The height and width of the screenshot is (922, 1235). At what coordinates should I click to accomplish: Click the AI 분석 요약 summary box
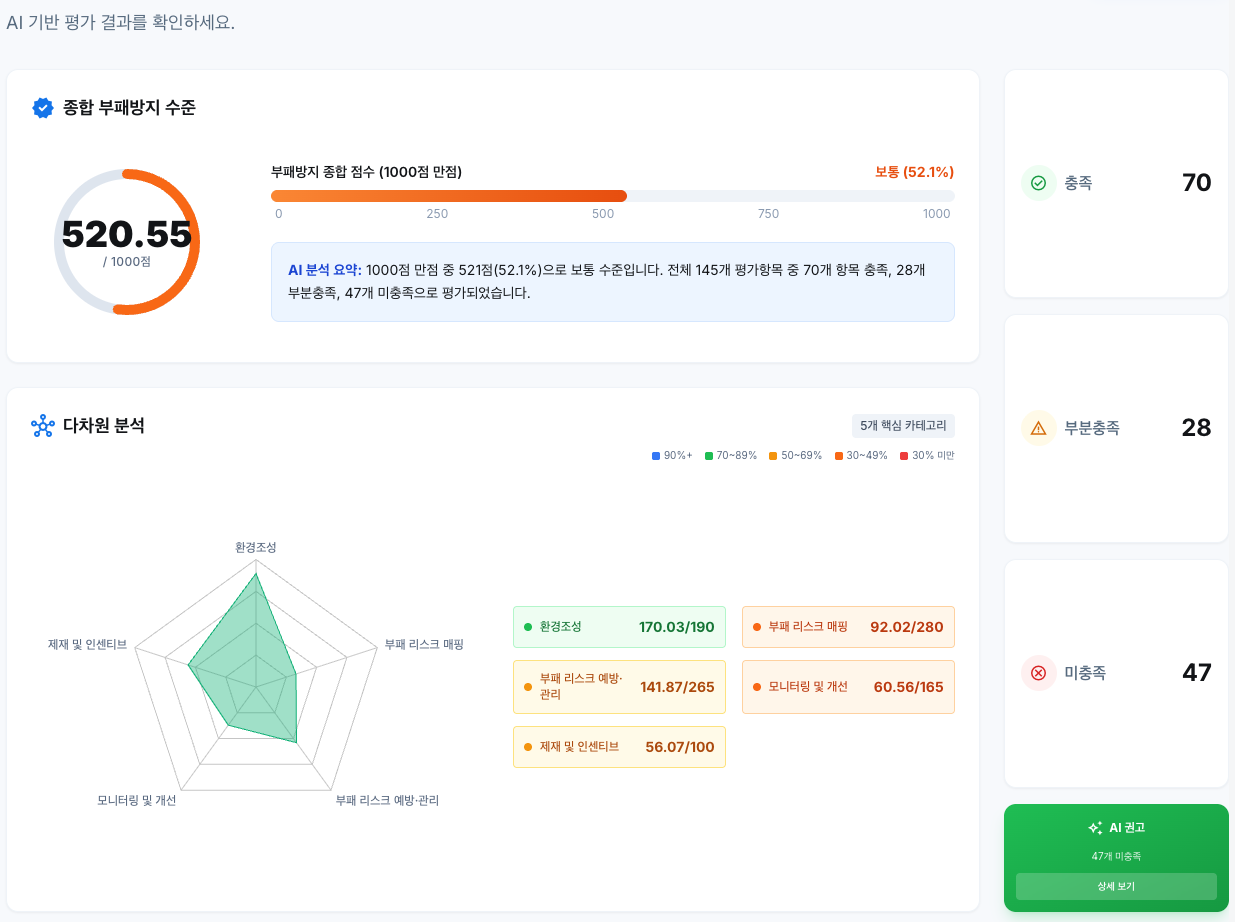point(612,282)
